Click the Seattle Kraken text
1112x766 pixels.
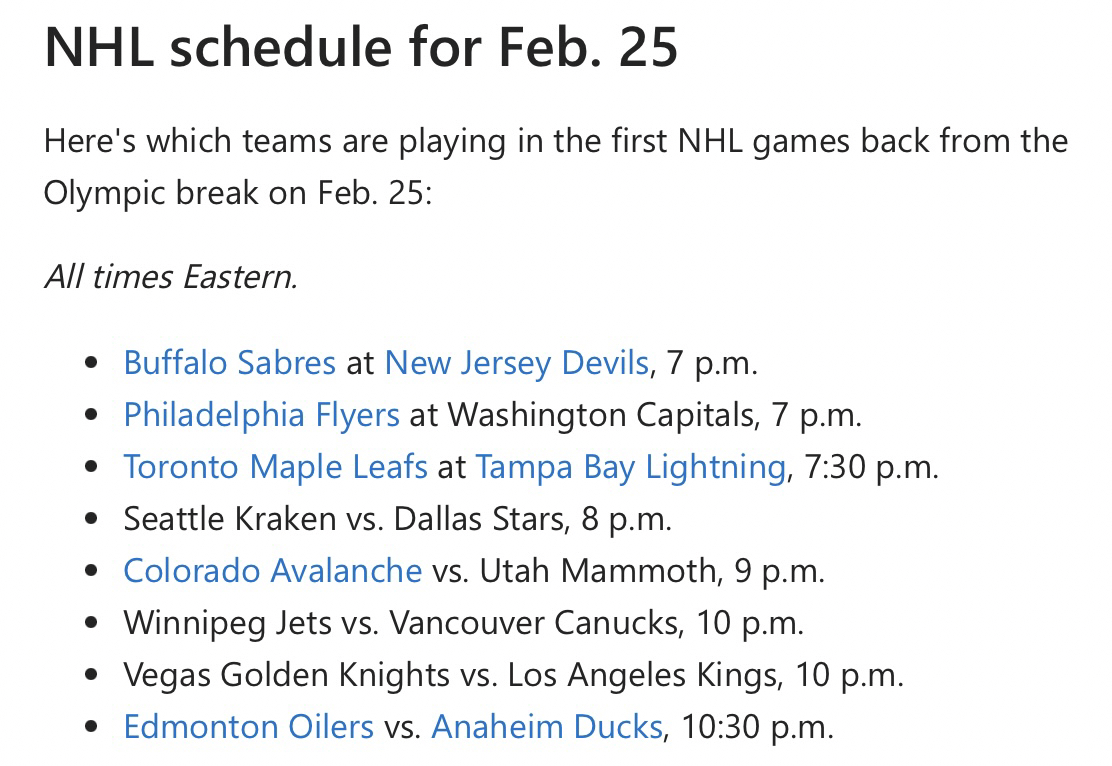[x=229, y=518]
